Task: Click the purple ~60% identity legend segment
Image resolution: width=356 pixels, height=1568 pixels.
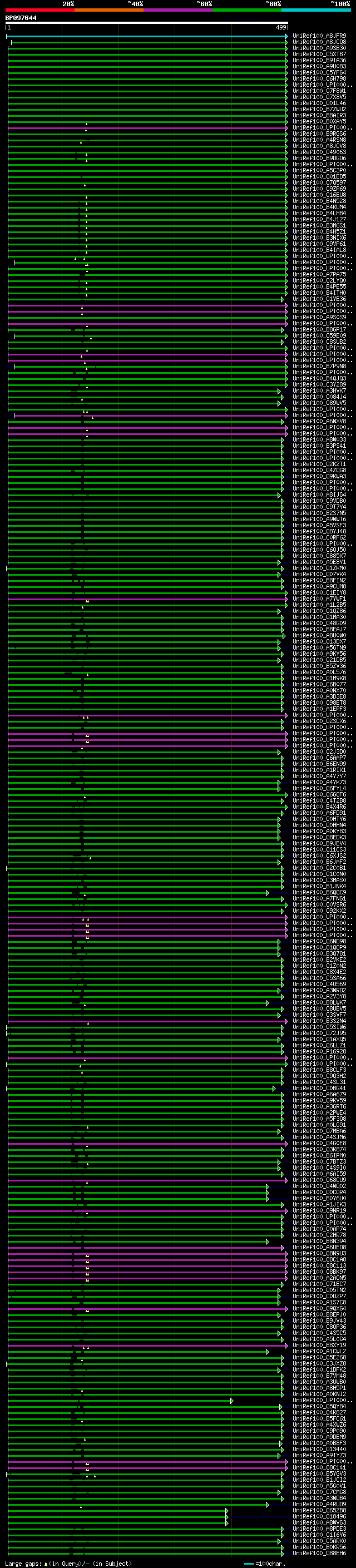Action: coord(179,10)
